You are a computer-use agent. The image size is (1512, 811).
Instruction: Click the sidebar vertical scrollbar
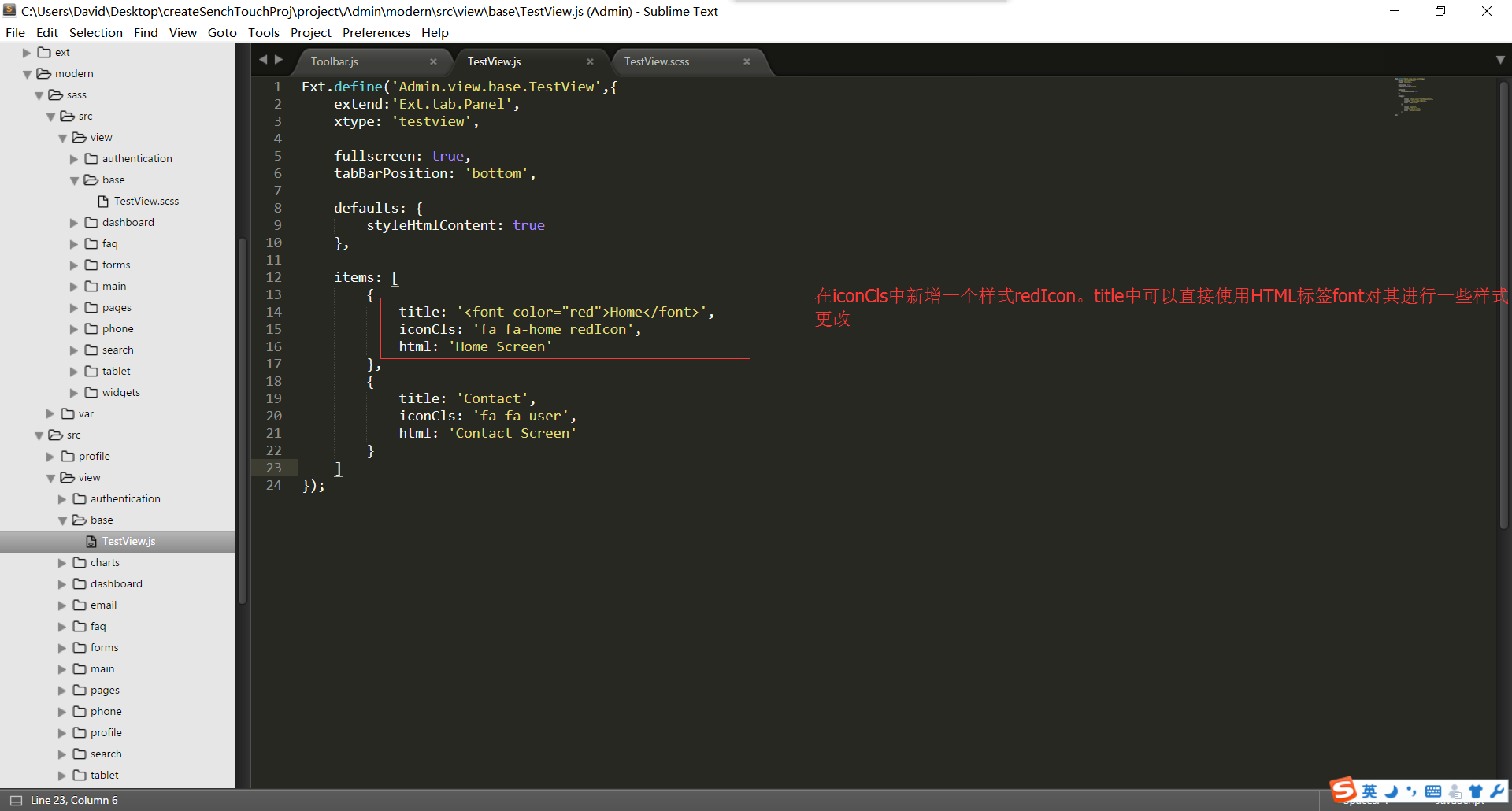[243, 420]
